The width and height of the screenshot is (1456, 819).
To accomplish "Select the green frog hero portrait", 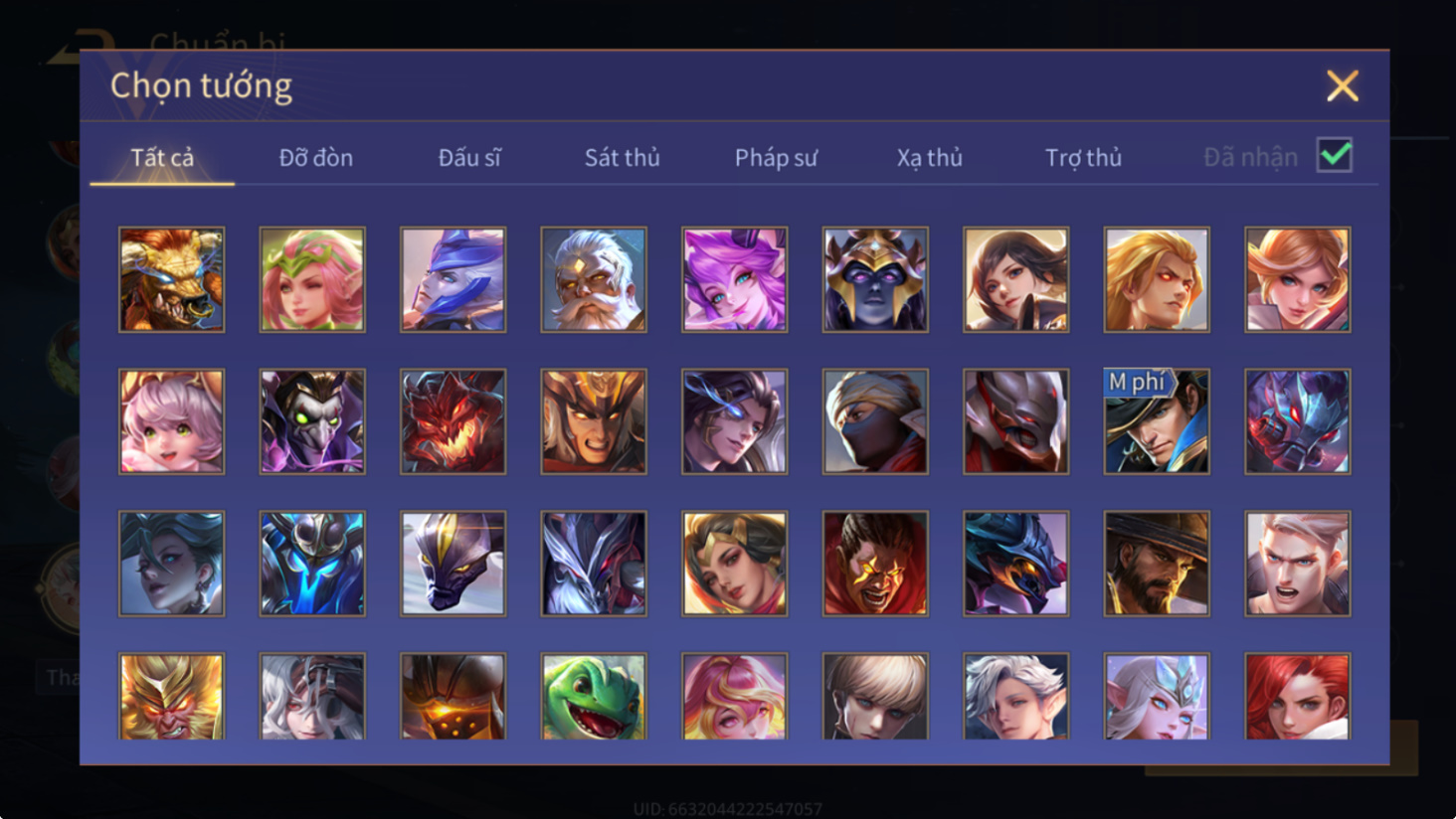I will 594,696.
